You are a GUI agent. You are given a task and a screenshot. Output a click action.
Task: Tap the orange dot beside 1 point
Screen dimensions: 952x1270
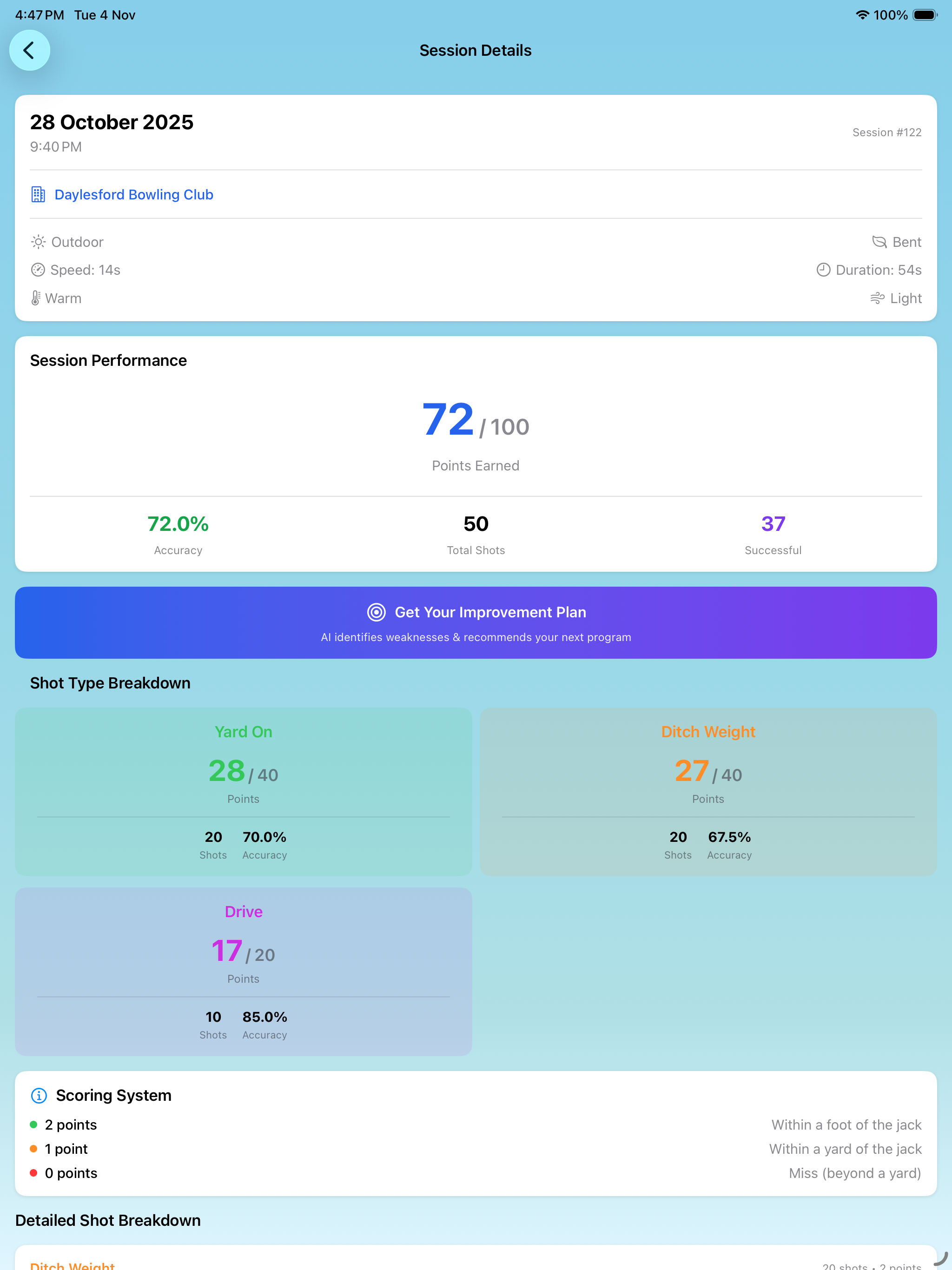(34, 1149)
